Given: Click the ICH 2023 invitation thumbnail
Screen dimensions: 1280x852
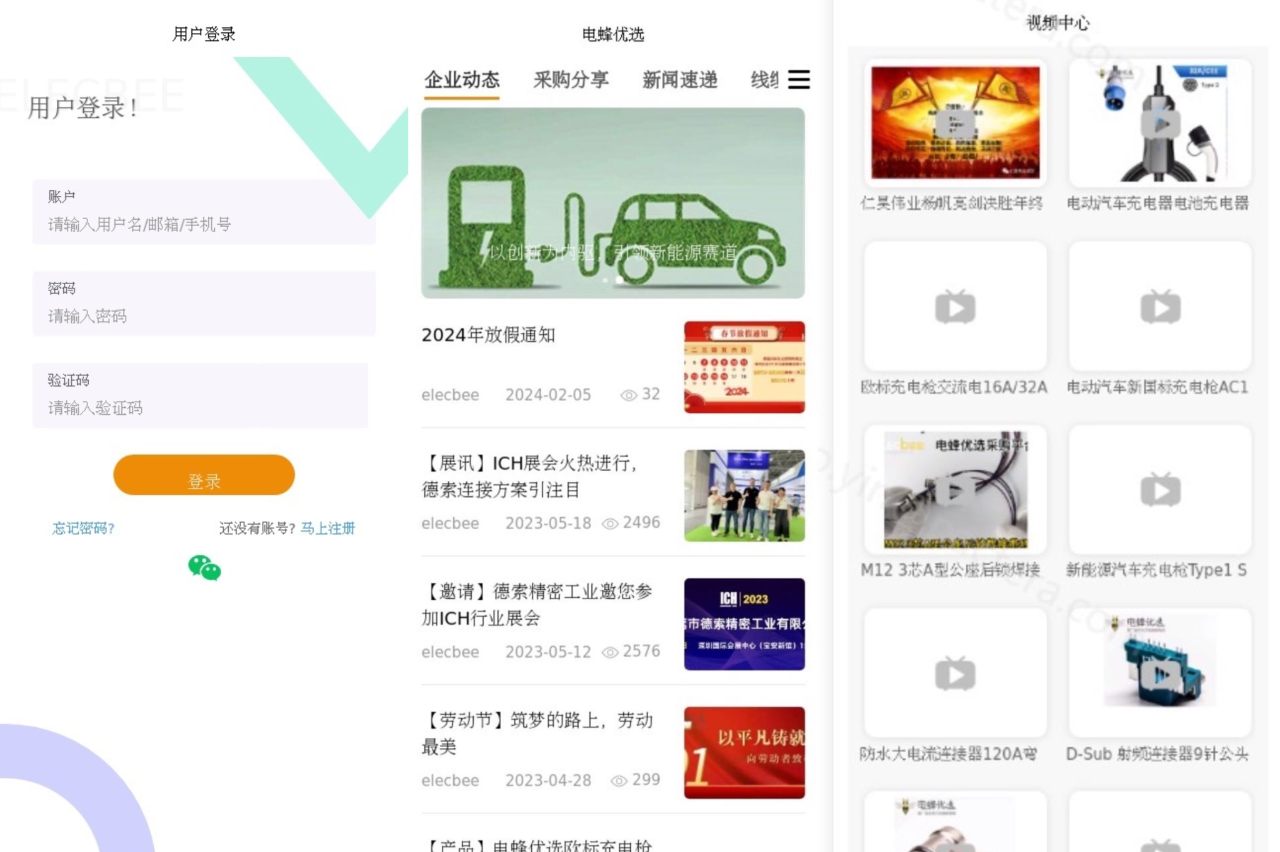Looking at the screenshot, I should coord(744,624).
